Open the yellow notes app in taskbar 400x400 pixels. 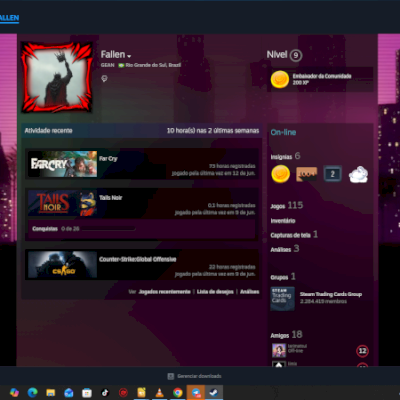pyautogui.click(x=141, y=392)
